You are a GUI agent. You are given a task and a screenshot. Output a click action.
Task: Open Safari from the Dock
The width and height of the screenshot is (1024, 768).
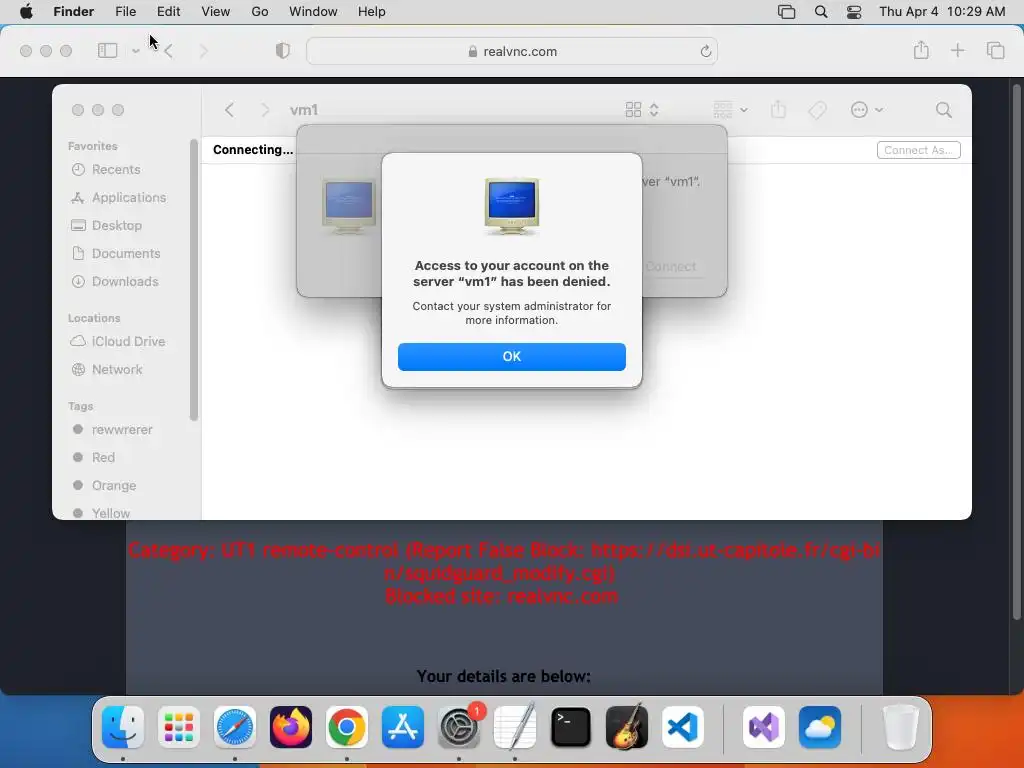pyautogui.click(x=234, y=727)
